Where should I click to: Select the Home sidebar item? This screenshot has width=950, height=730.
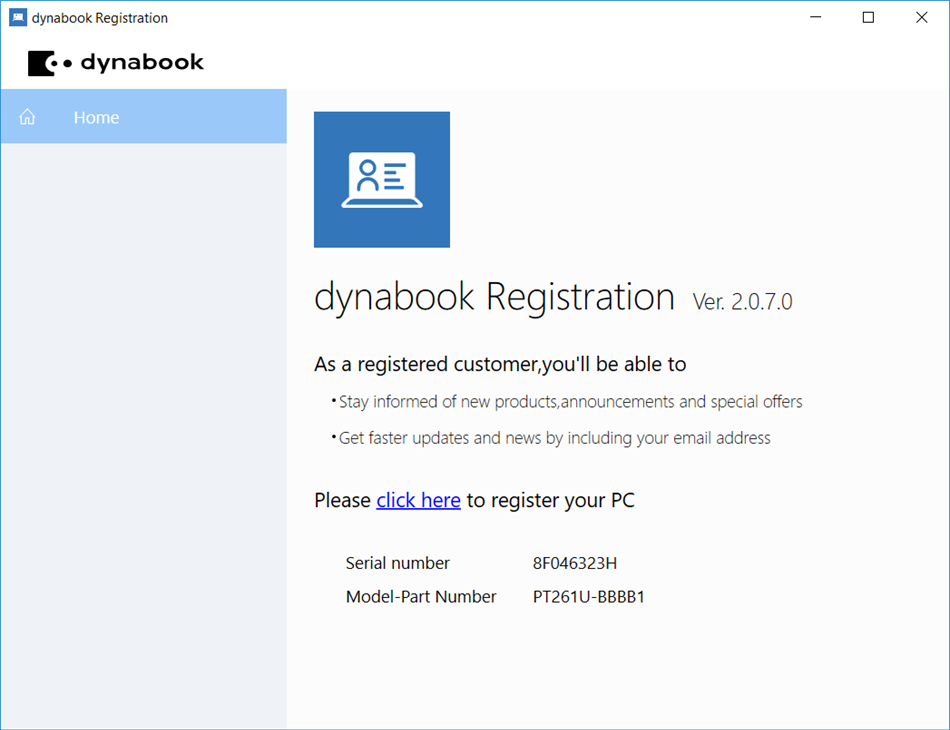[144, 116]
